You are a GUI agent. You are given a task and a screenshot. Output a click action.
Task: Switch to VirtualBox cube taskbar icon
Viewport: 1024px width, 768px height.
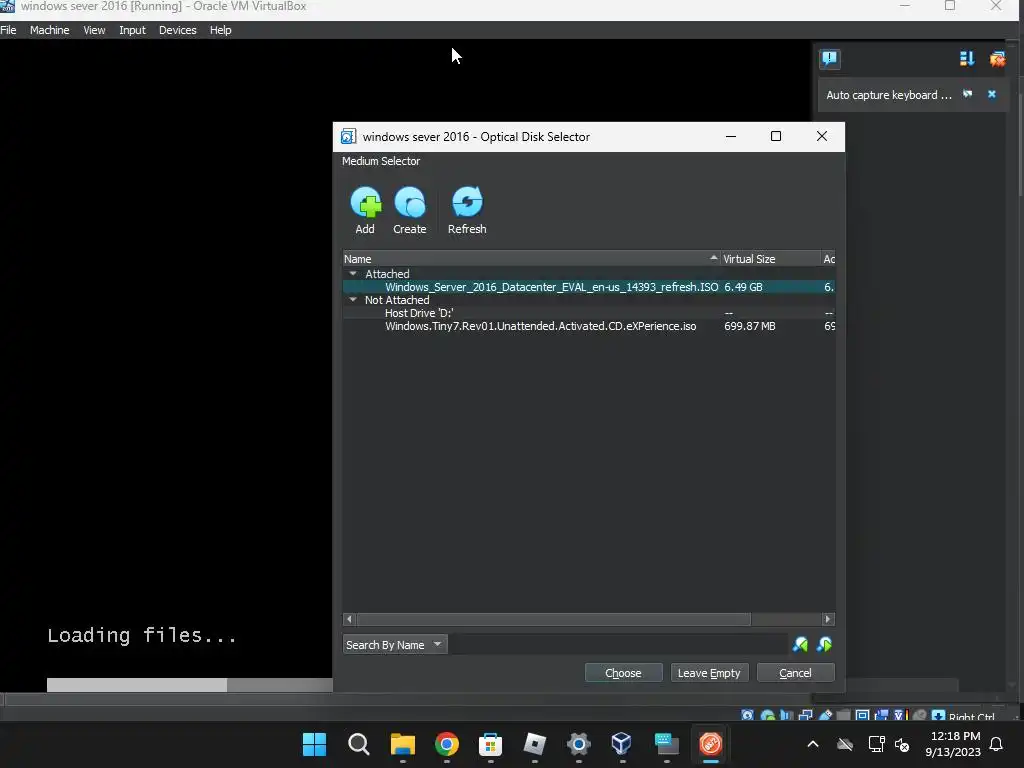[622, 744]
